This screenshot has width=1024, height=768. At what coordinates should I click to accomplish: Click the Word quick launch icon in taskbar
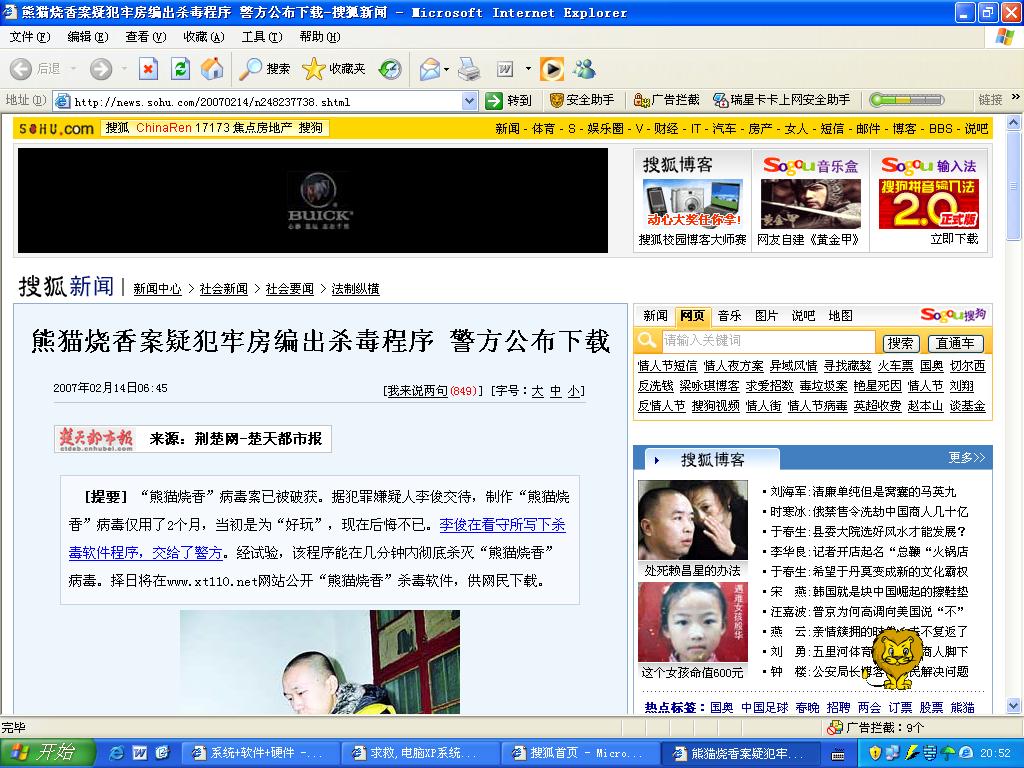(x=140, y=753)
